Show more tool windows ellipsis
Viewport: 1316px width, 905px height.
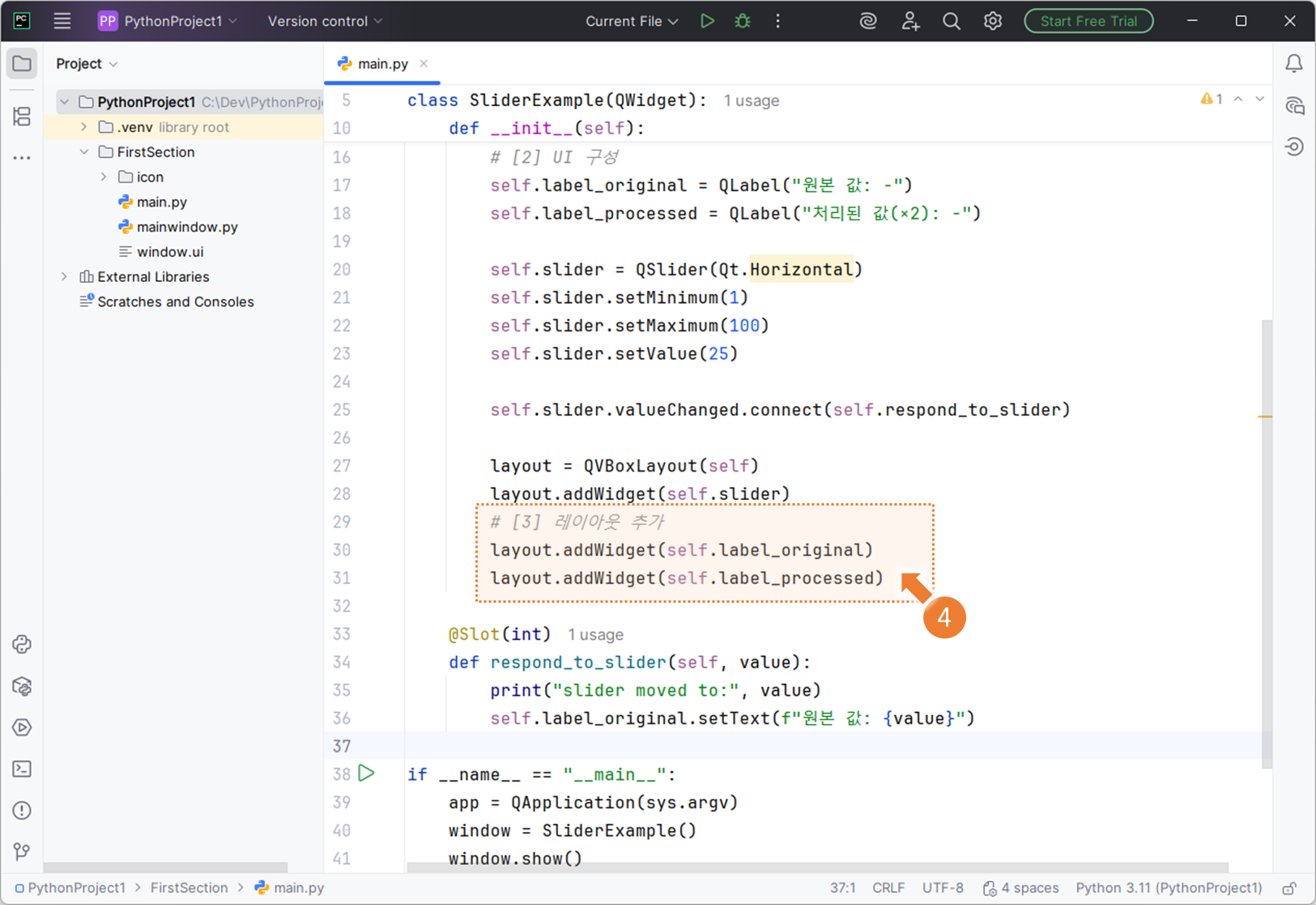(x=22, y=158)
